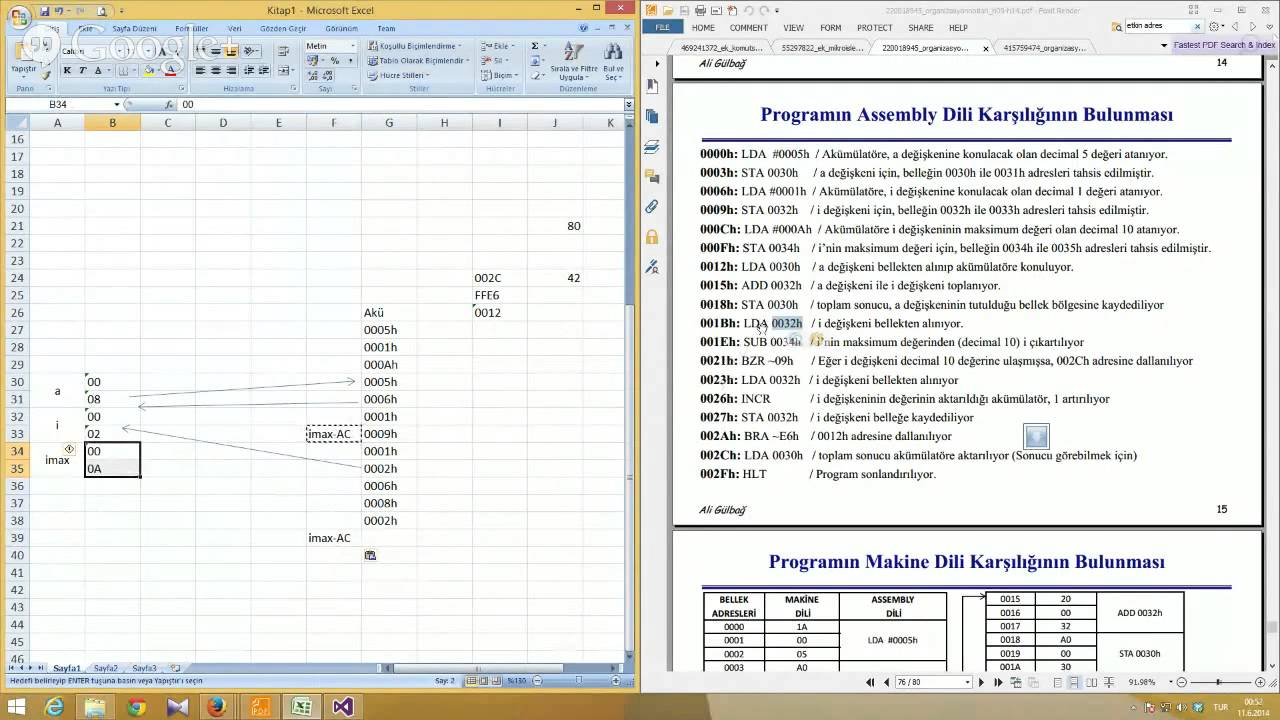Click Yapıştır paste button
Image resolution: width=1280 pixels, height=720 pixels.
click(x=22, y=62)
